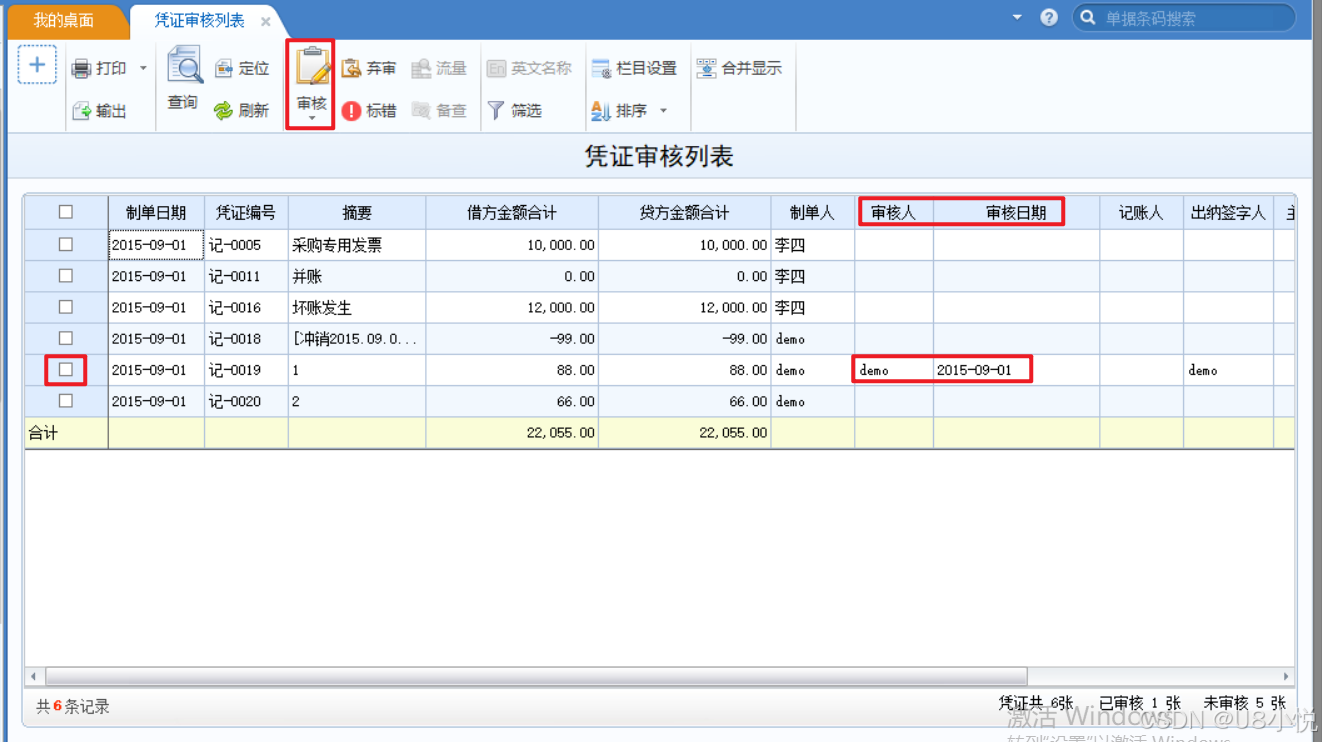Check the row for voucher 记-0005

(x=66, y=244)
